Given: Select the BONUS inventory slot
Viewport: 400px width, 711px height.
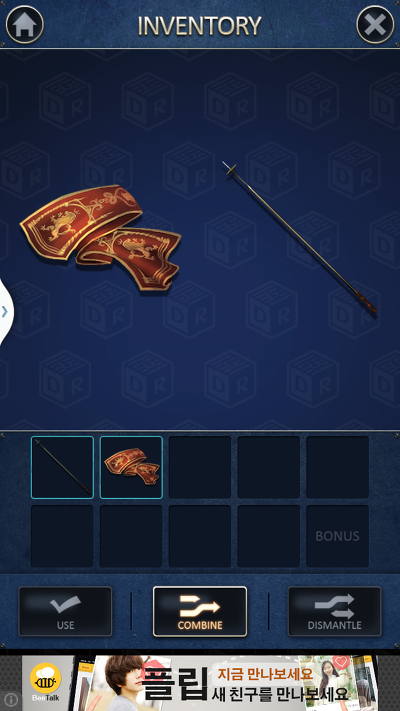Looking at the screenshot, I should (337, 536).
